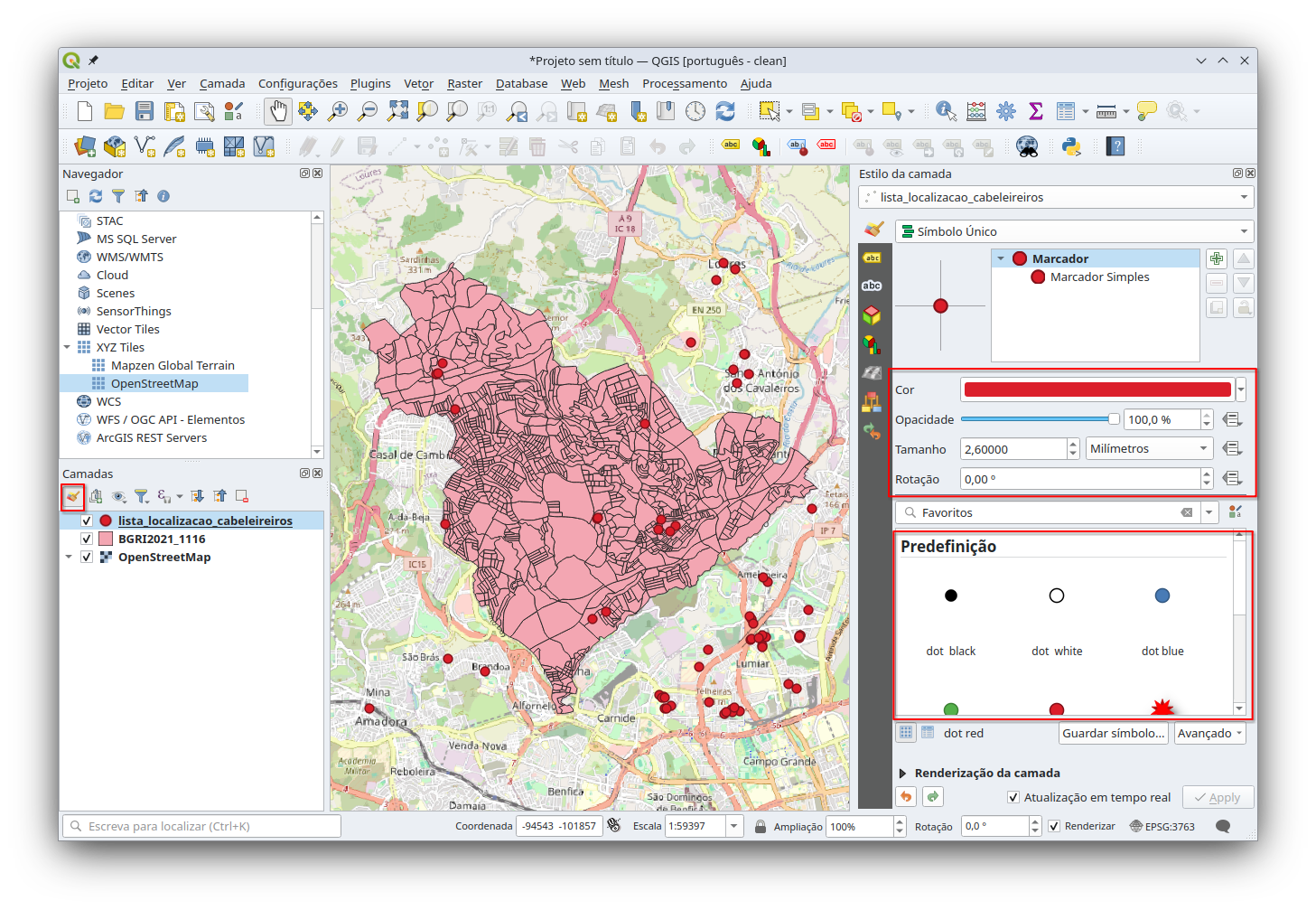1316x910 pixels.
Task: Open the Avançado button menu
Action: 1209,733
